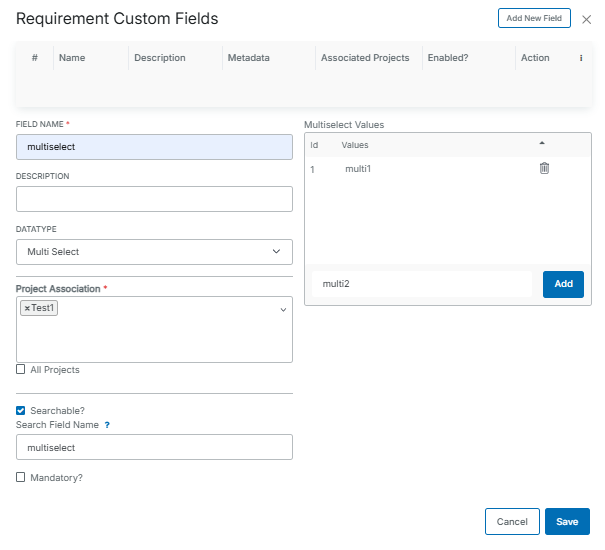
Task: Click the Enabled? column header
Action: click(447, 58)
